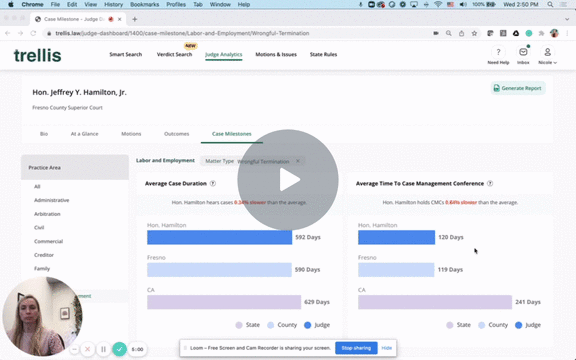Viewport: 576px width, 360px height.
Task: Select Administrative practice area
Action: click(x=51, y=200)
